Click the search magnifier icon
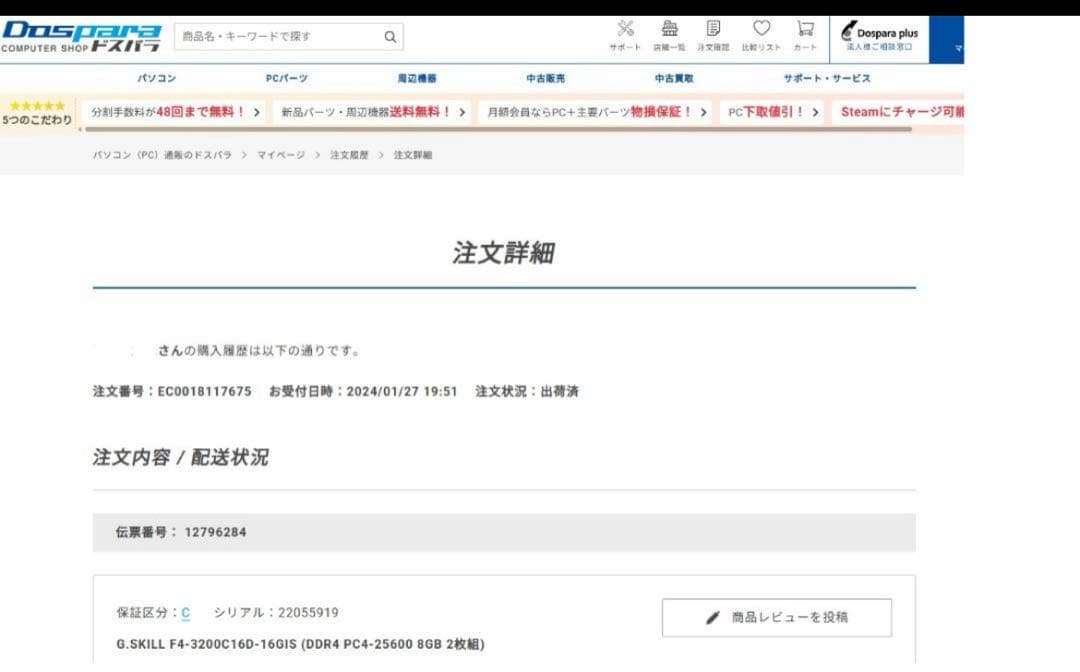Image resolution: width=1080 pixels, height=672 pixels. click(x=390, y=37)
